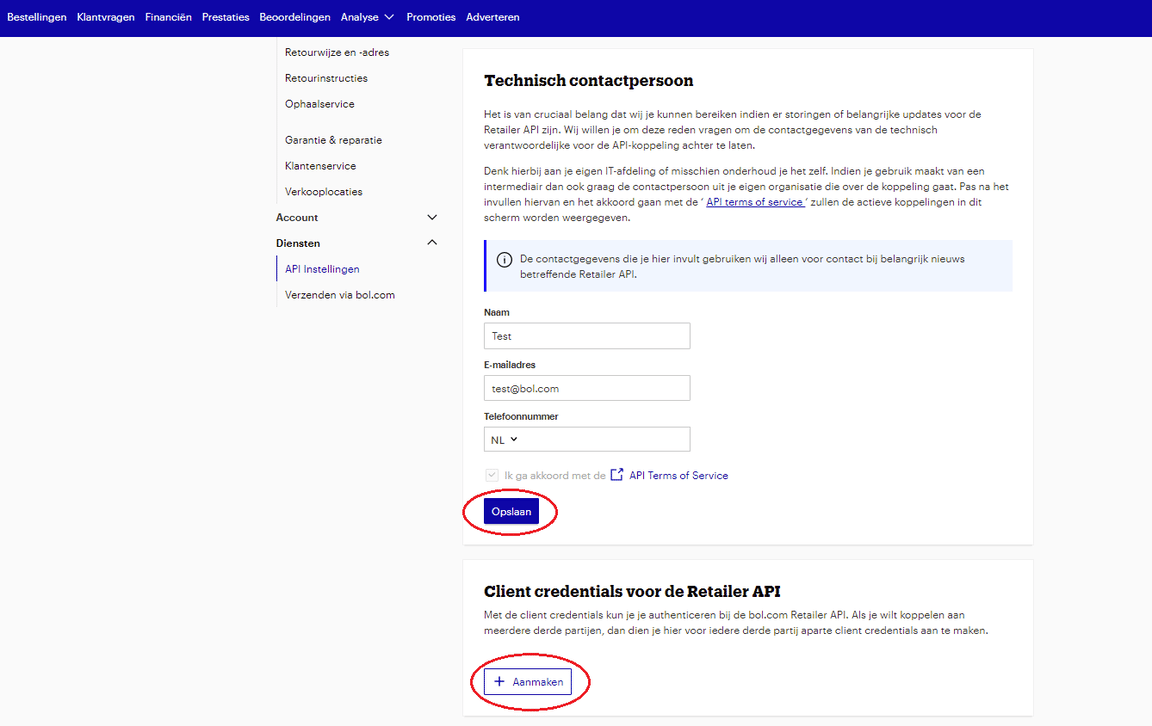Open Ophaalservice sidebar item
The image size is (1152, 726).
(x=320, y=104)
